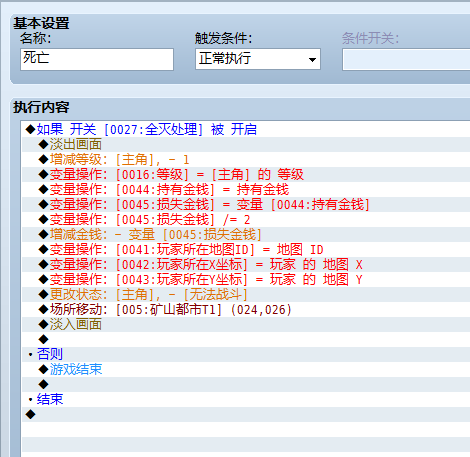The image size is (470, 457).
Task: Select the 变量操作 [0016:等级] line
Action: 246,174
